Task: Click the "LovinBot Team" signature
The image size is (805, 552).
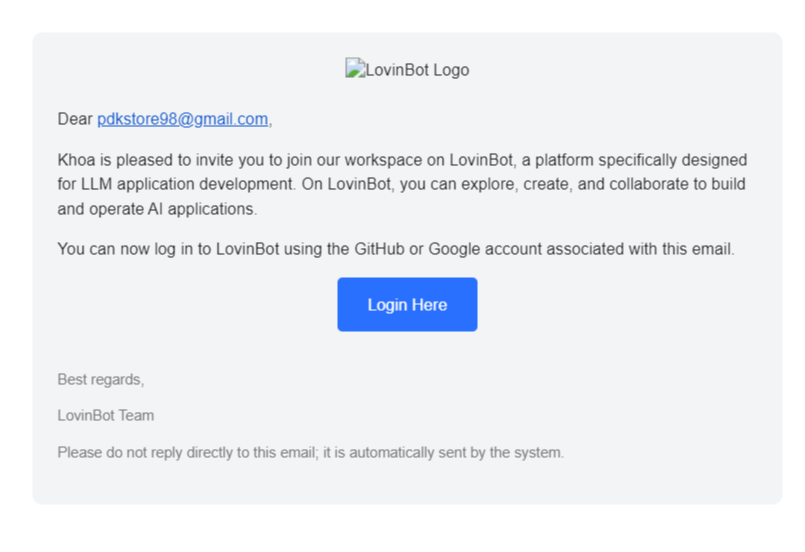Action: point(106,415)
